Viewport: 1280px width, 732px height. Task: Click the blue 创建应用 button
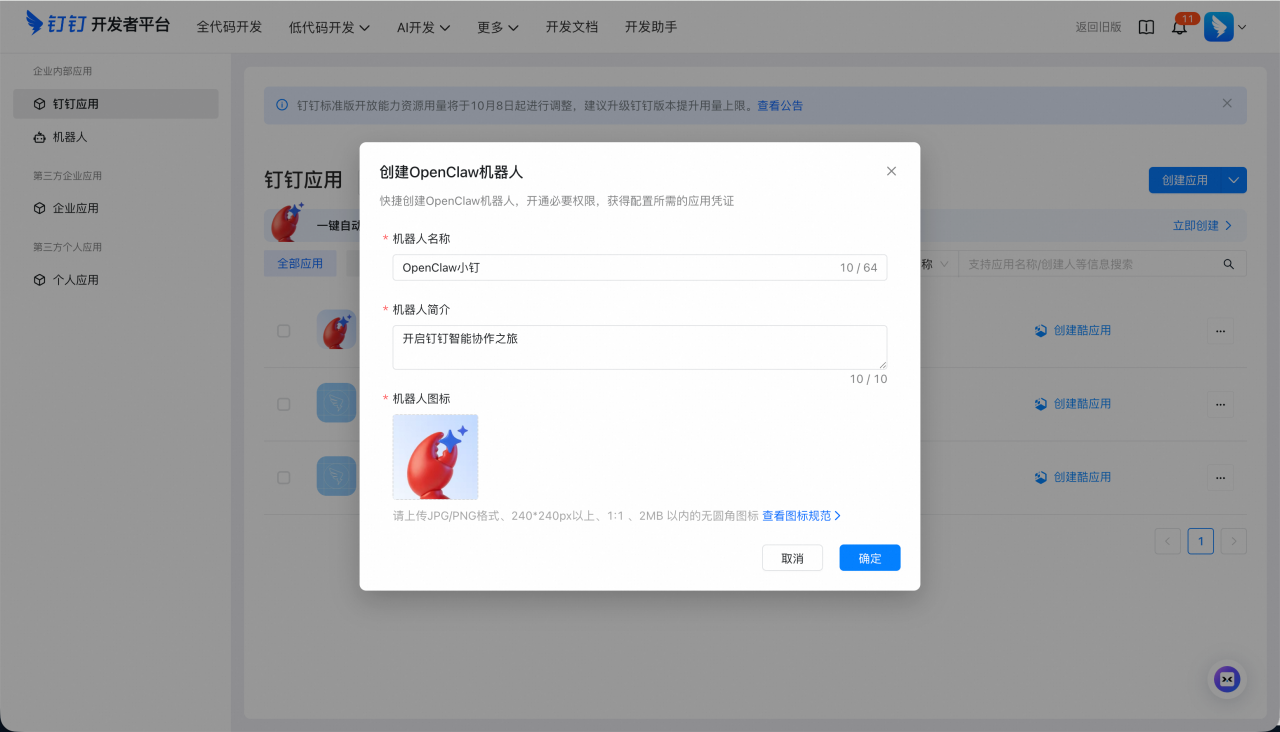[1185, 180]
